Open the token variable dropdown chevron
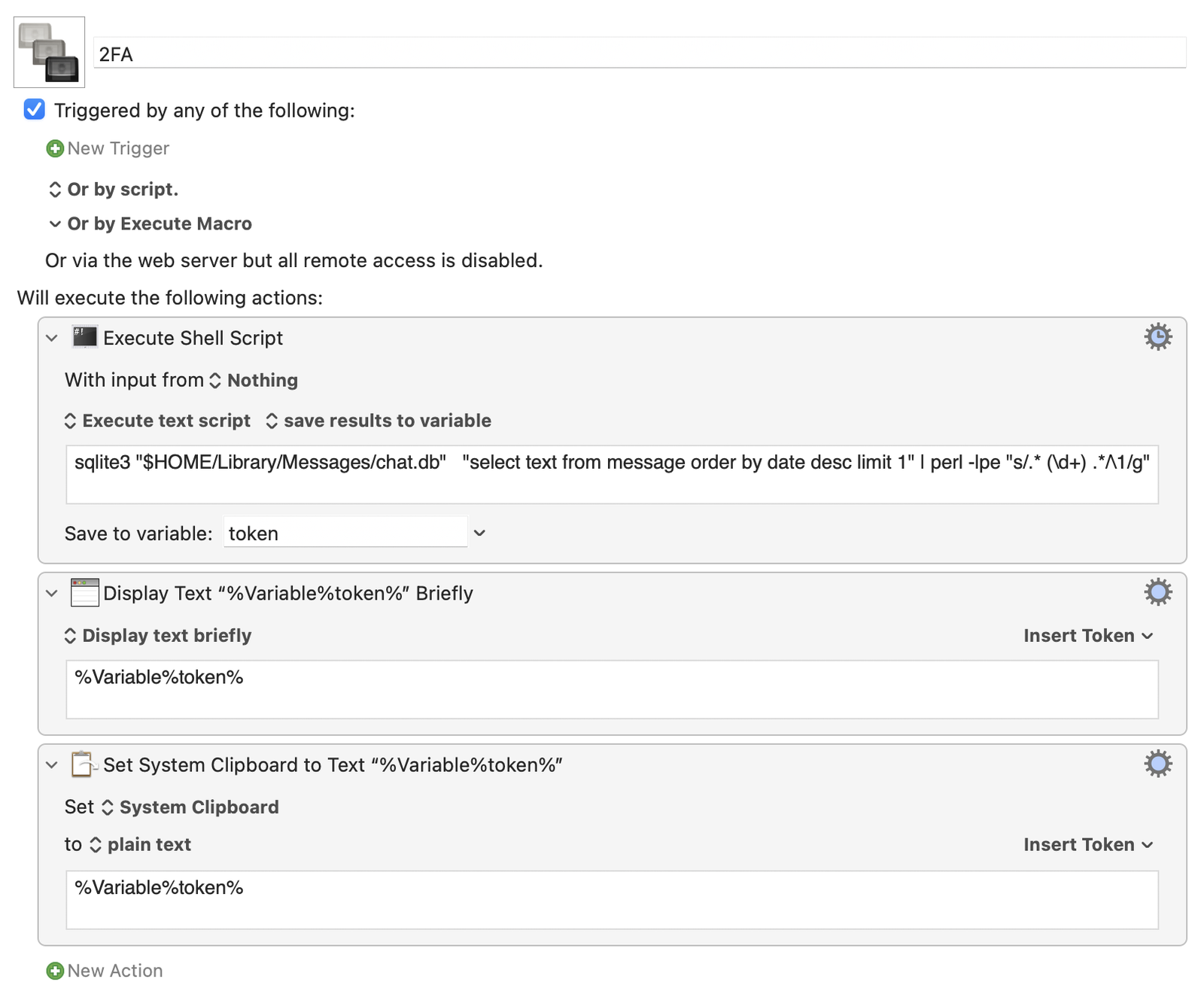Screen dimensions: 1204x1003 (x=479, y=532)
